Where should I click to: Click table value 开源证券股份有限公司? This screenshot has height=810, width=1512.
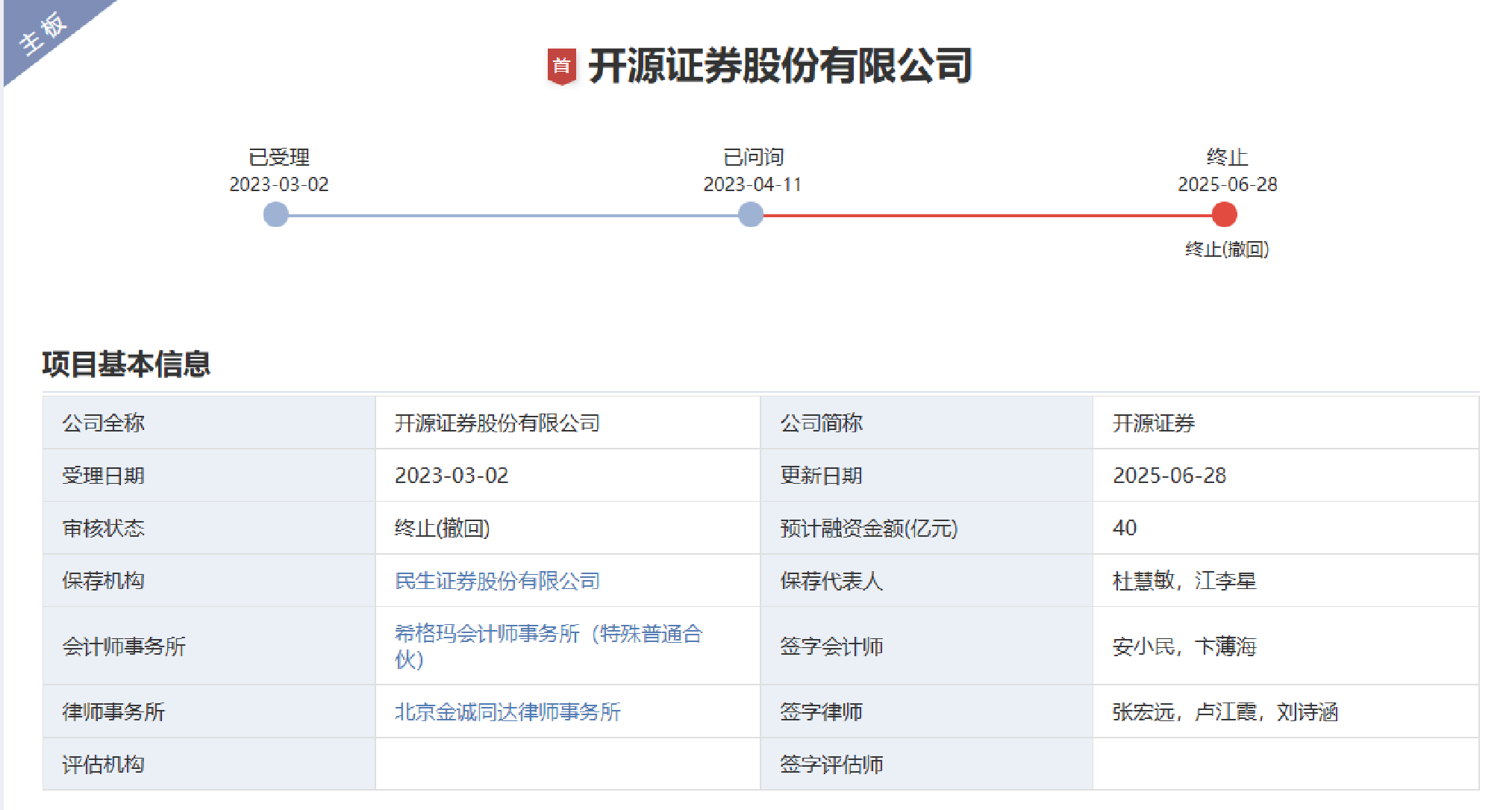click(x=497, y=423)
